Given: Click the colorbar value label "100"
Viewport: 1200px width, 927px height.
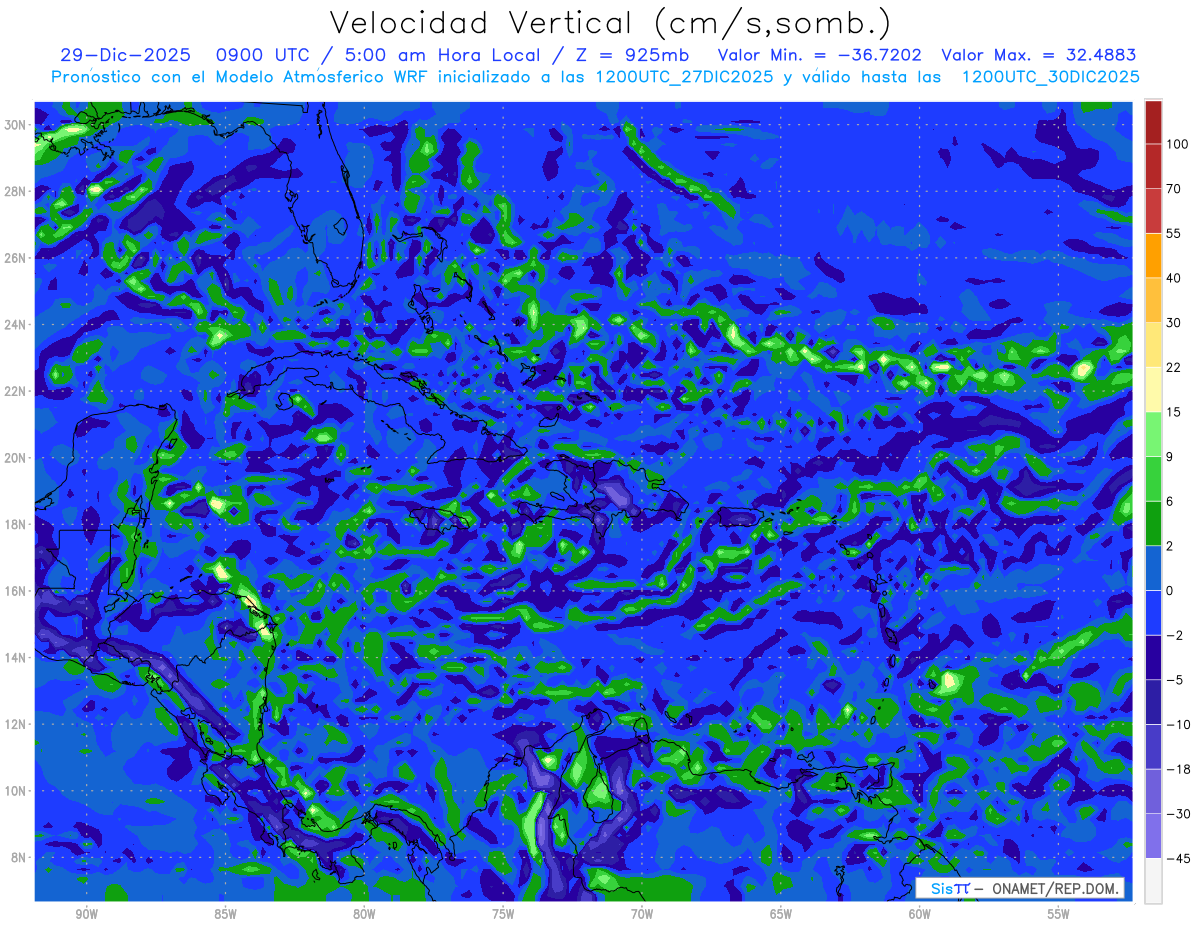Looking at the screenshot, I should tap(1177, 144).
